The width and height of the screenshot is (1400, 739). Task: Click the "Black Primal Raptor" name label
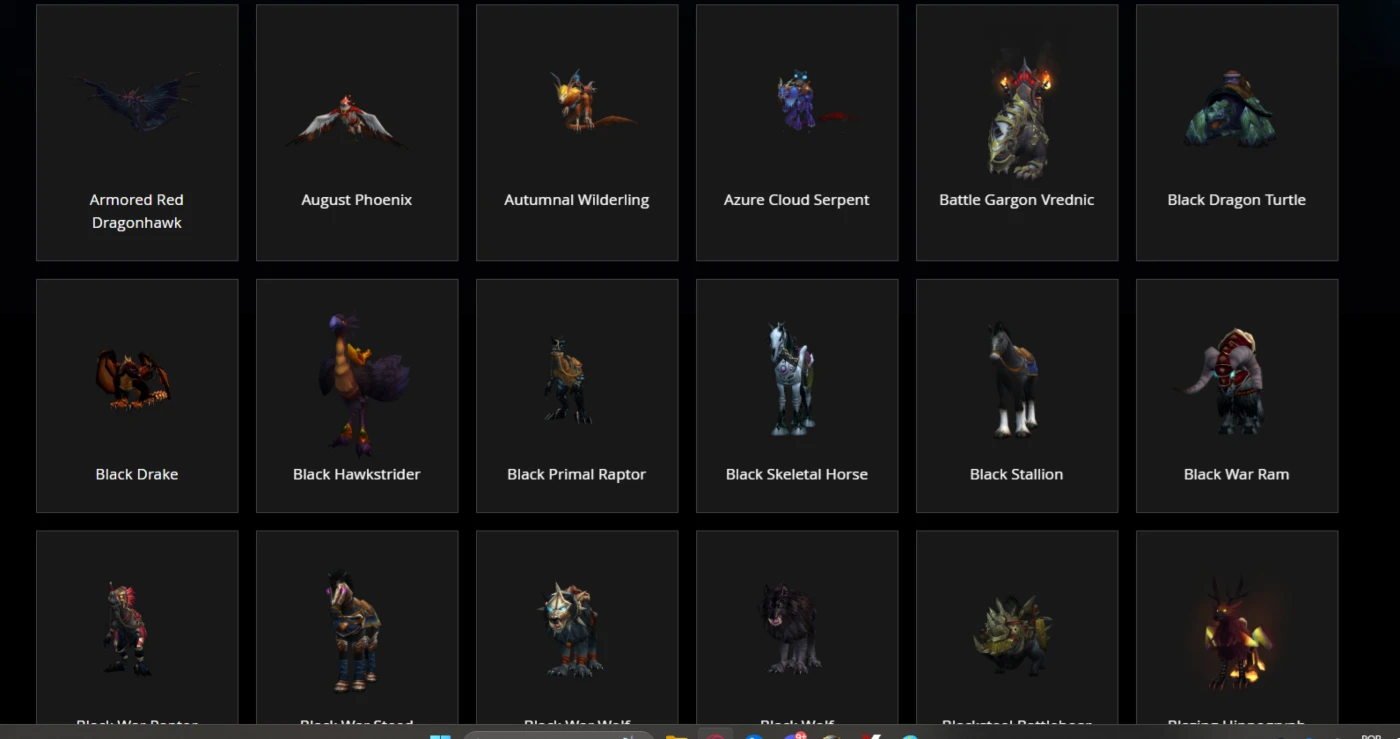click(577, 474)
